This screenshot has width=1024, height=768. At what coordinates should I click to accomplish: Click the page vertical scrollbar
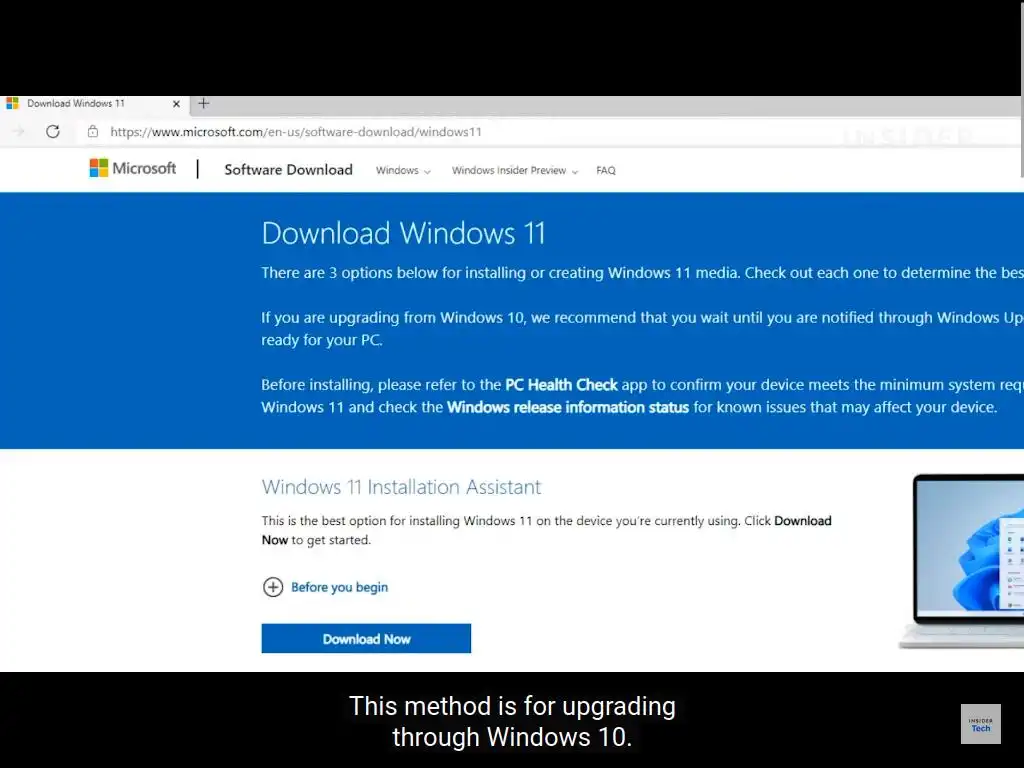coord(1022,88)
